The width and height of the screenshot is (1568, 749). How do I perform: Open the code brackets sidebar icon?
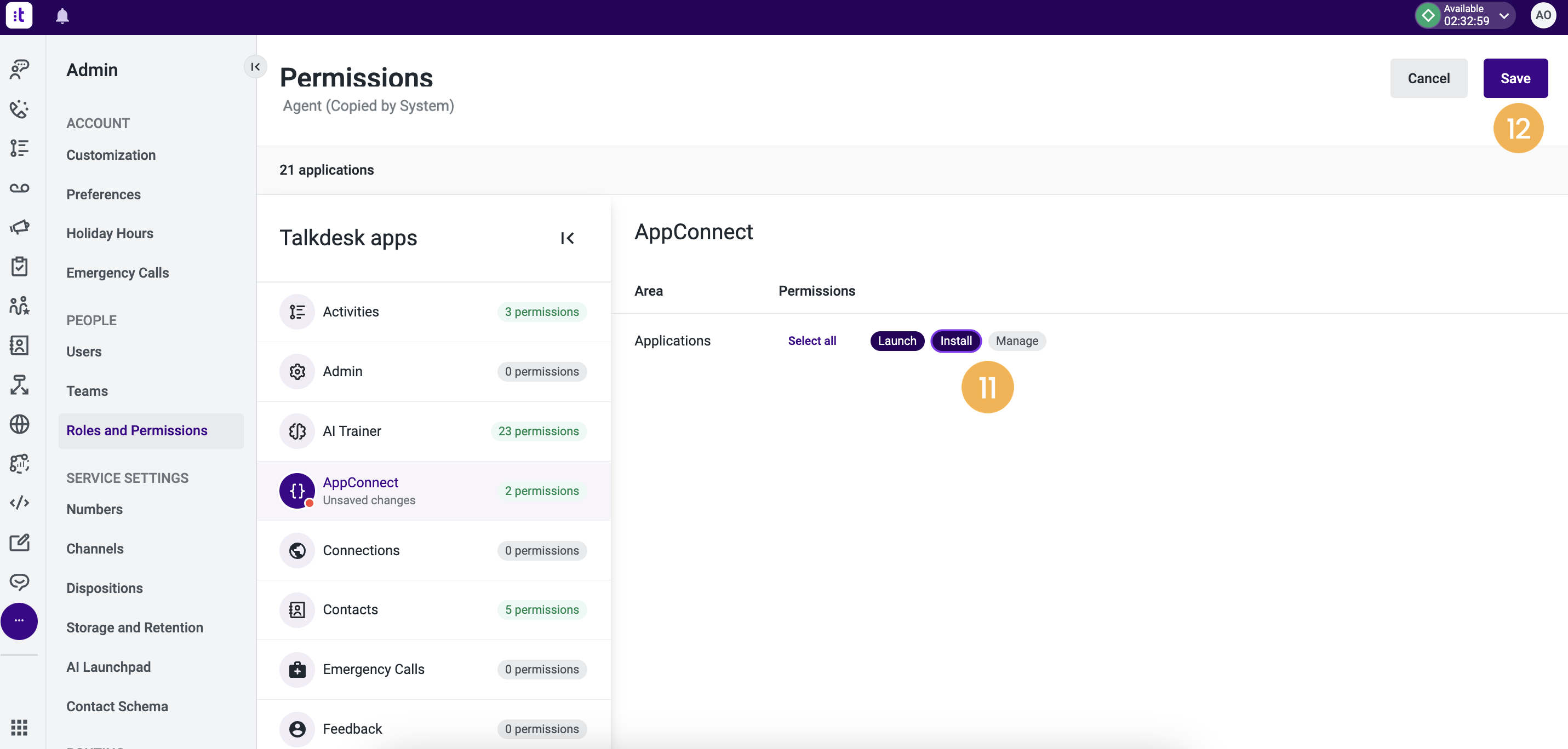20,503
